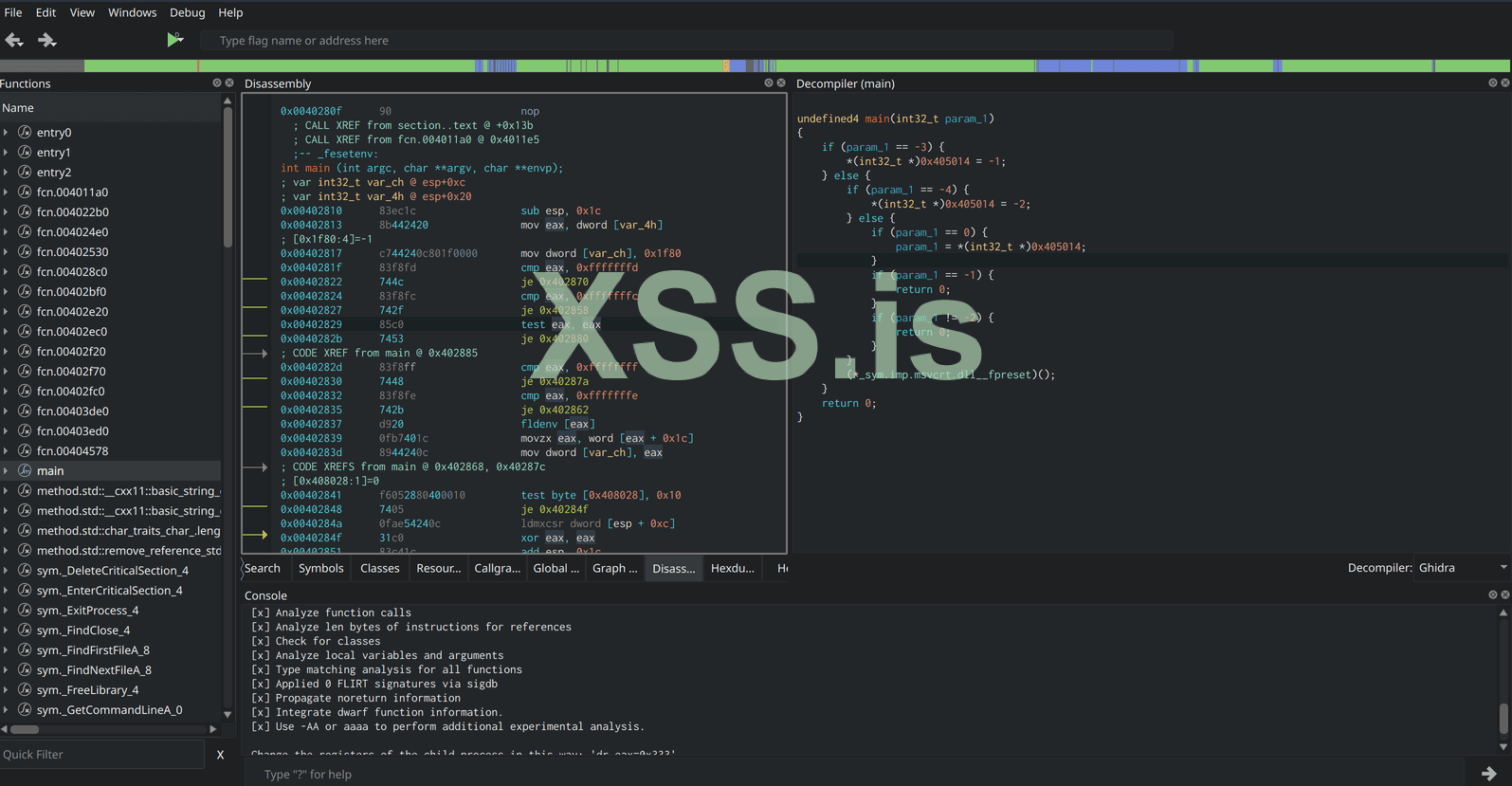Float the Disassembly panel

coord(769,83)
